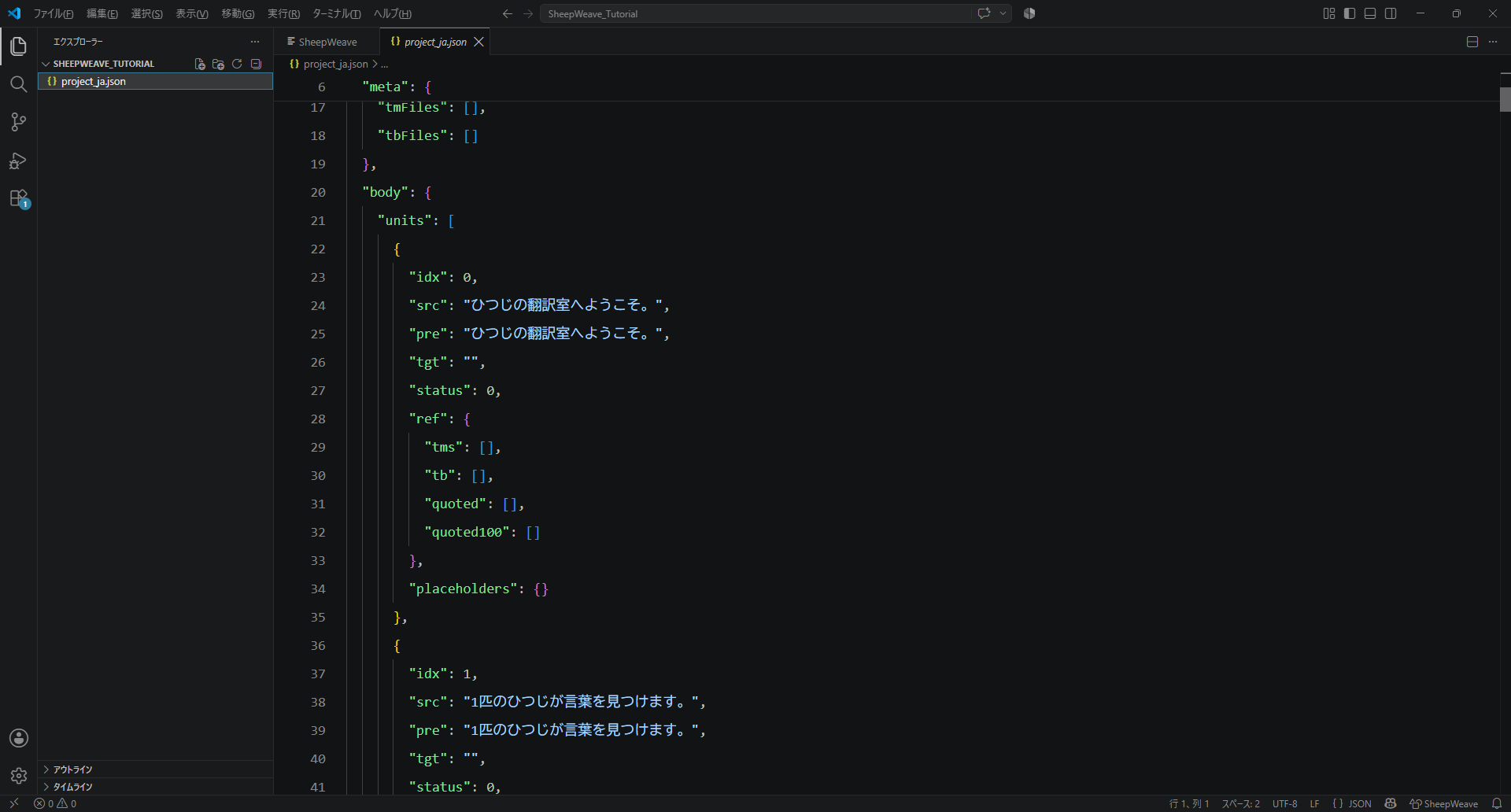Refresh the explorer file list
Screen dimensions: 1511x812
(237, 64)
